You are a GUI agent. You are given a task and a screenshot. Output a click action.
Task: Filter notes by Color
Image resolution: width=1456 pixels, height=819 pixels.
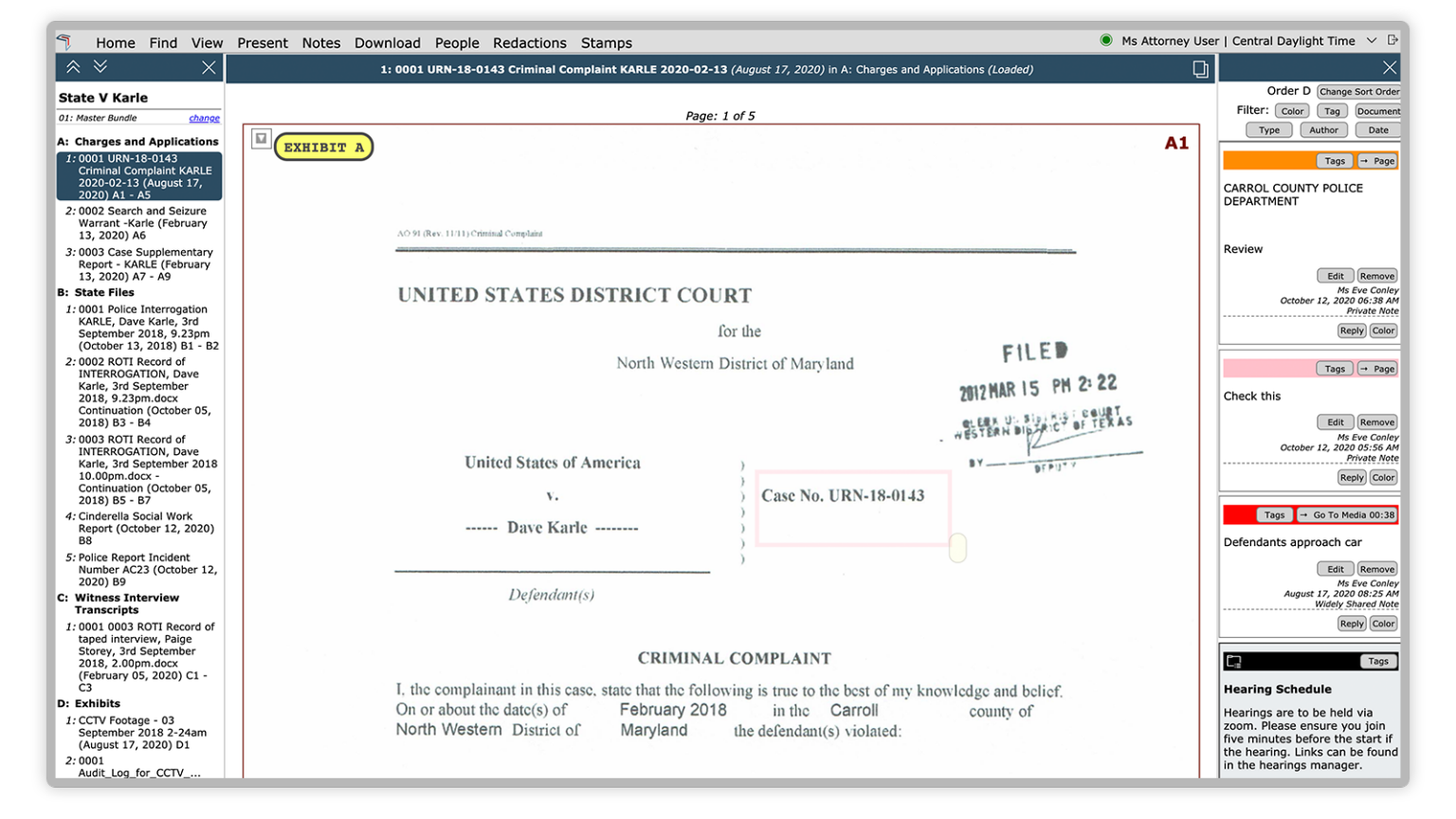click(x=1292, y=111)
